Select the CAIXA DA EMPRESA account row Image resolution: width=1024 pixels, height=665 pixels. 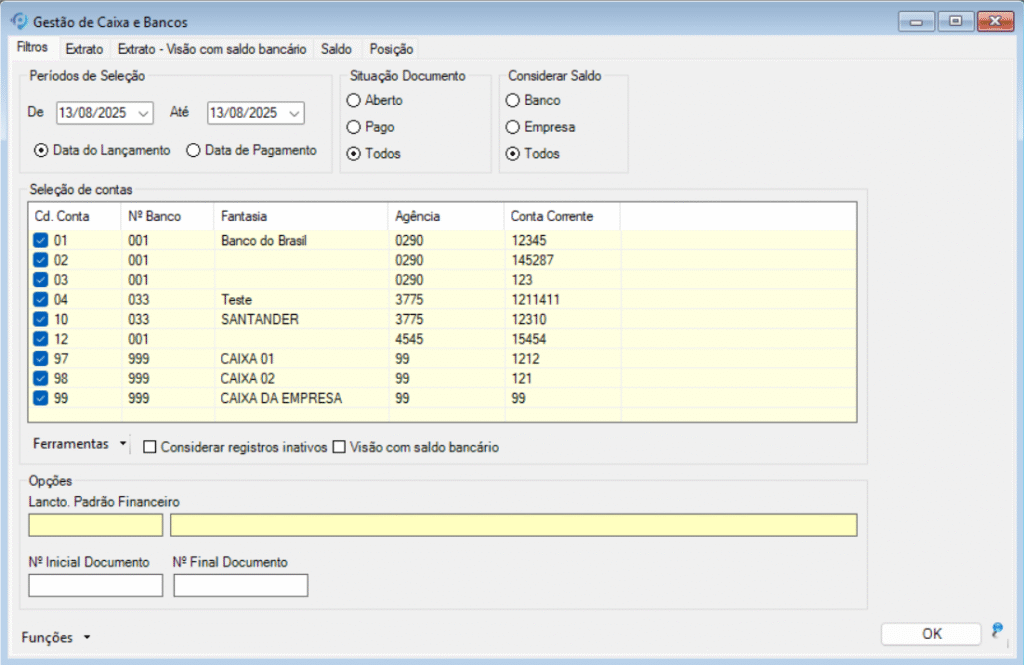281,398
